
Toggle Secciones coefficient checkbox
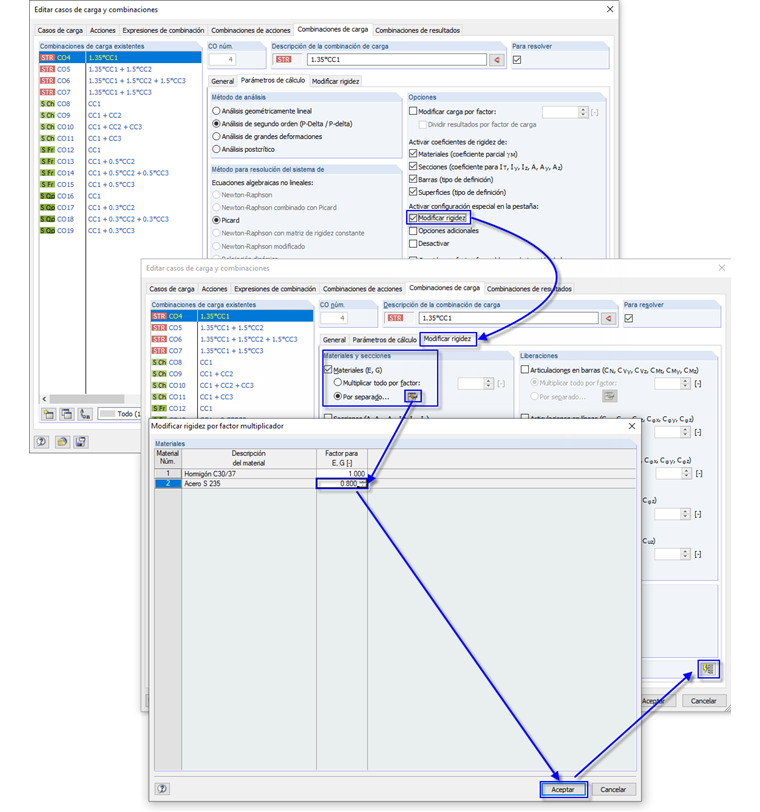[x=413, y=166]
